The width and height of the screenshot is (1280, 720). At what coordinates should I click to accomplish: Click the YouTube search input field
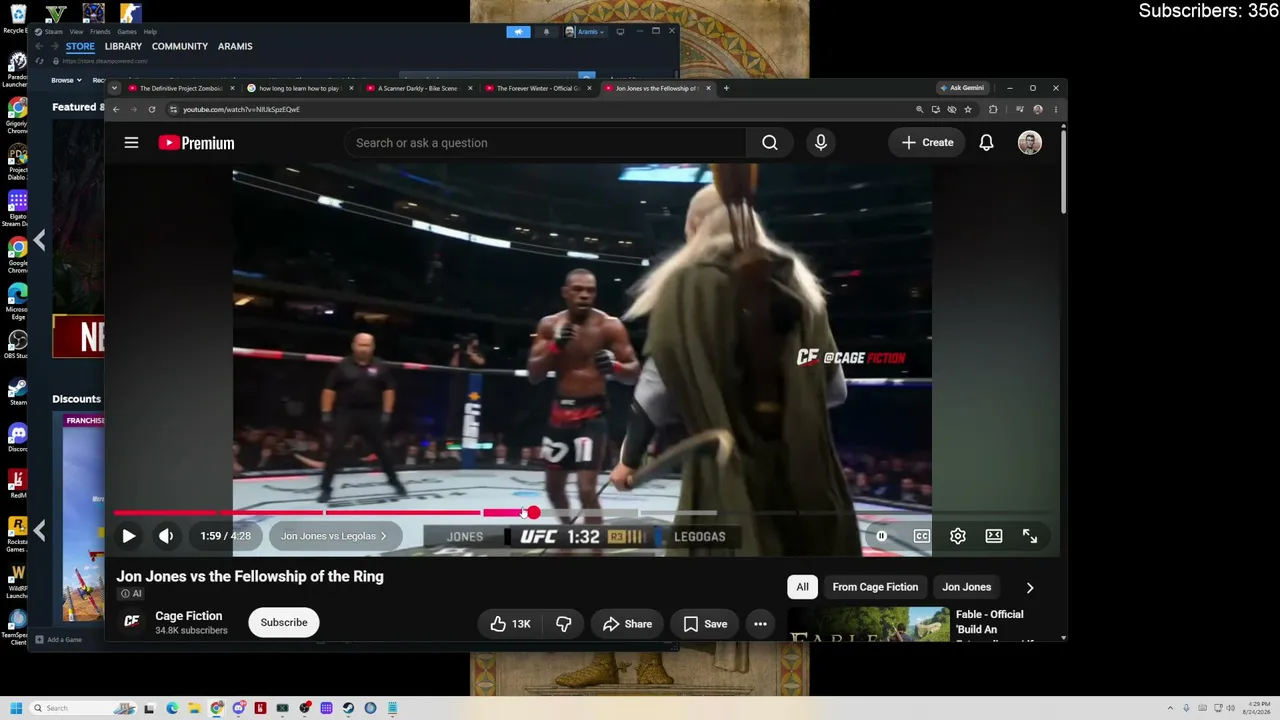545,143
